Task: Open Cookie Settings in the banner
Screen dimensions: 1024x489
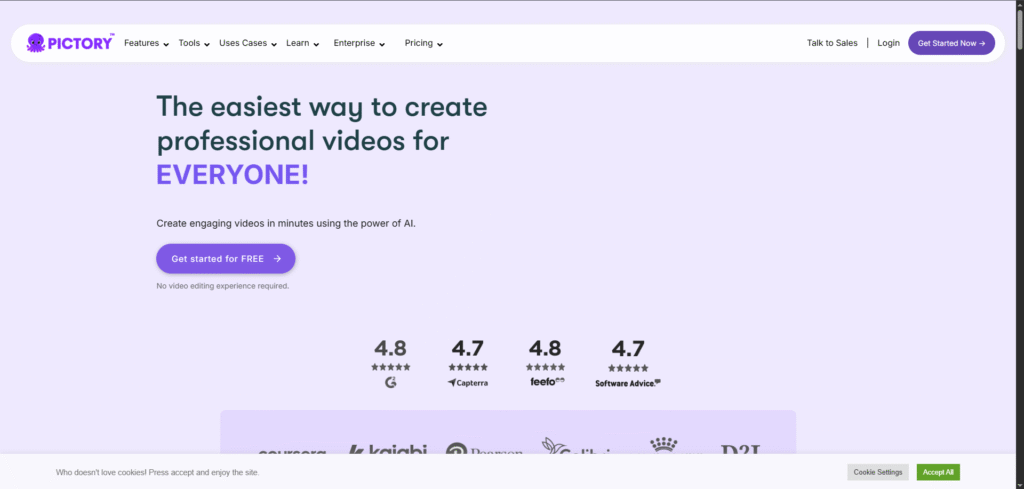Action: point(878,472)
